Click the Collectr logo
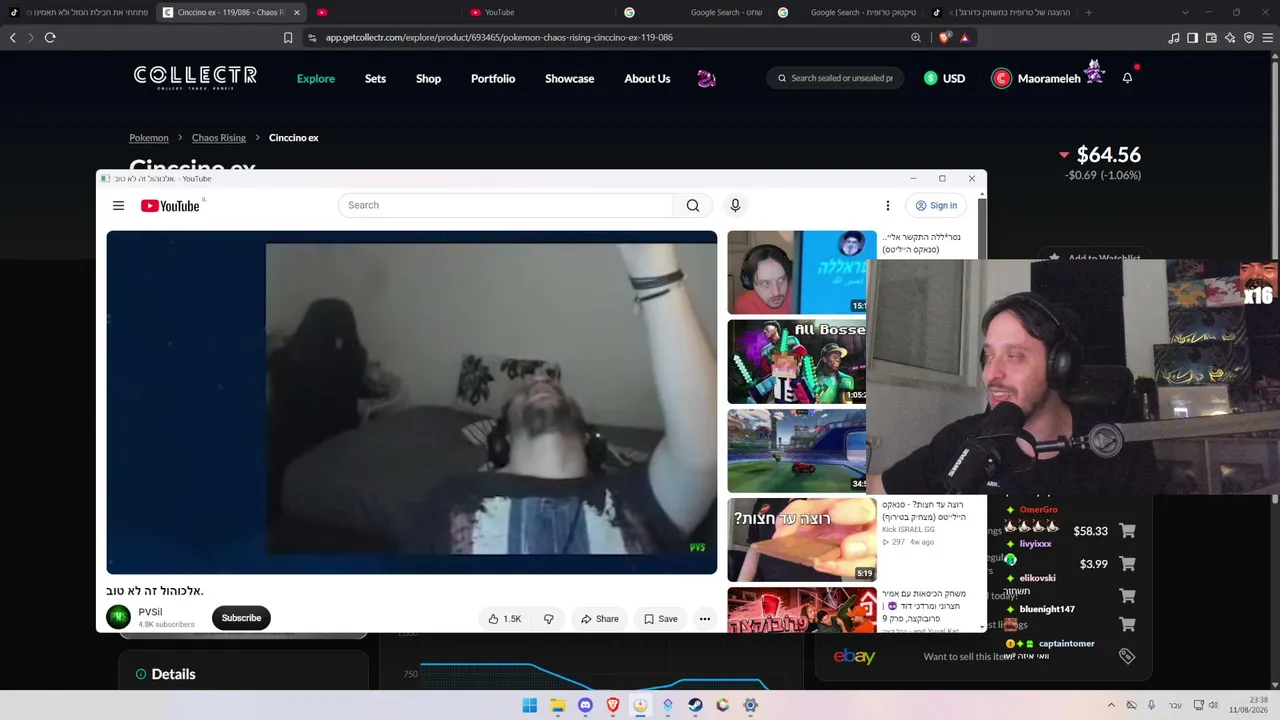Viewport: 1280px width, 720px height. pos(195,77)
